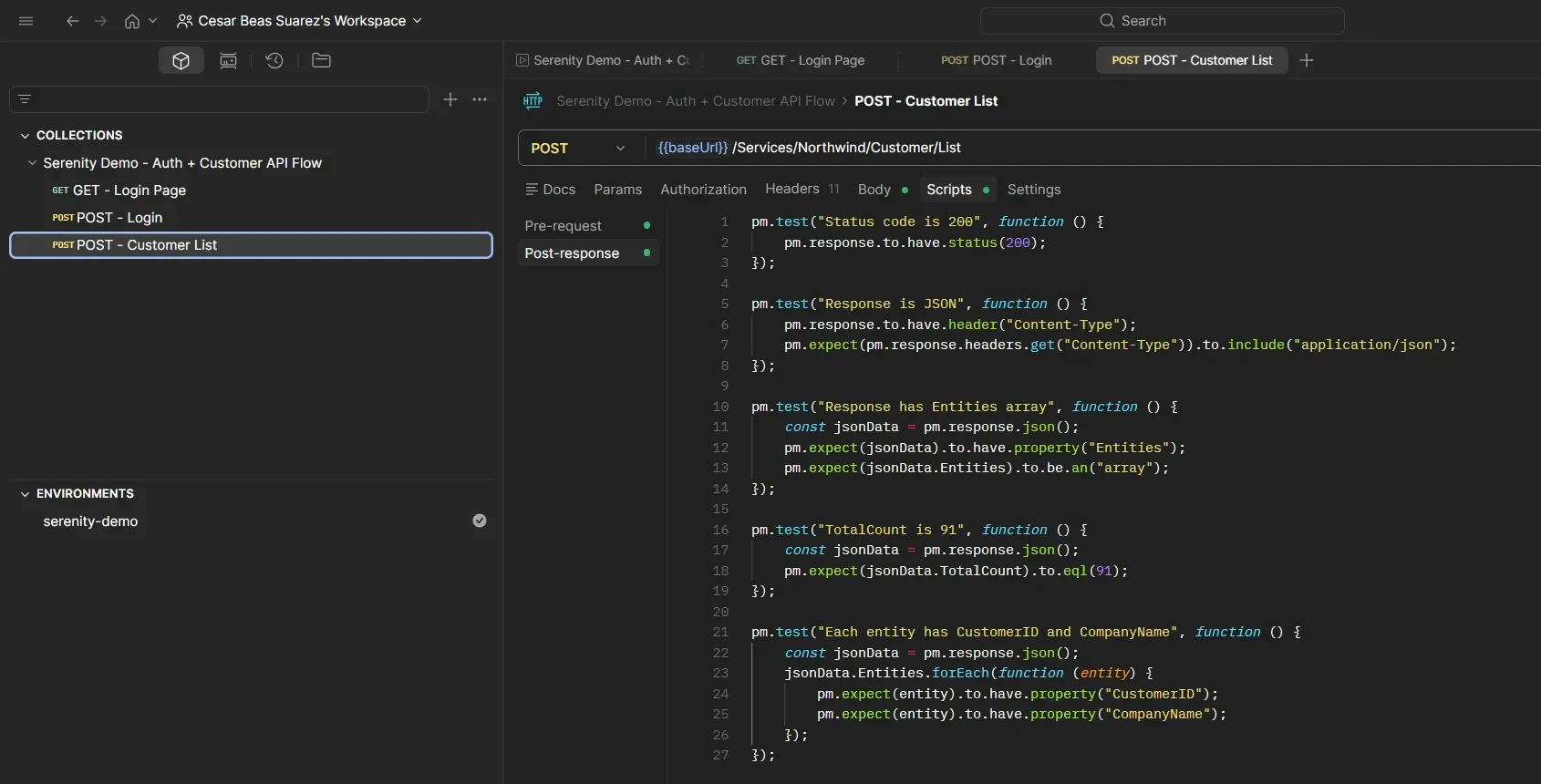Select the serenity-demo environment

click(x=90, y=521)
